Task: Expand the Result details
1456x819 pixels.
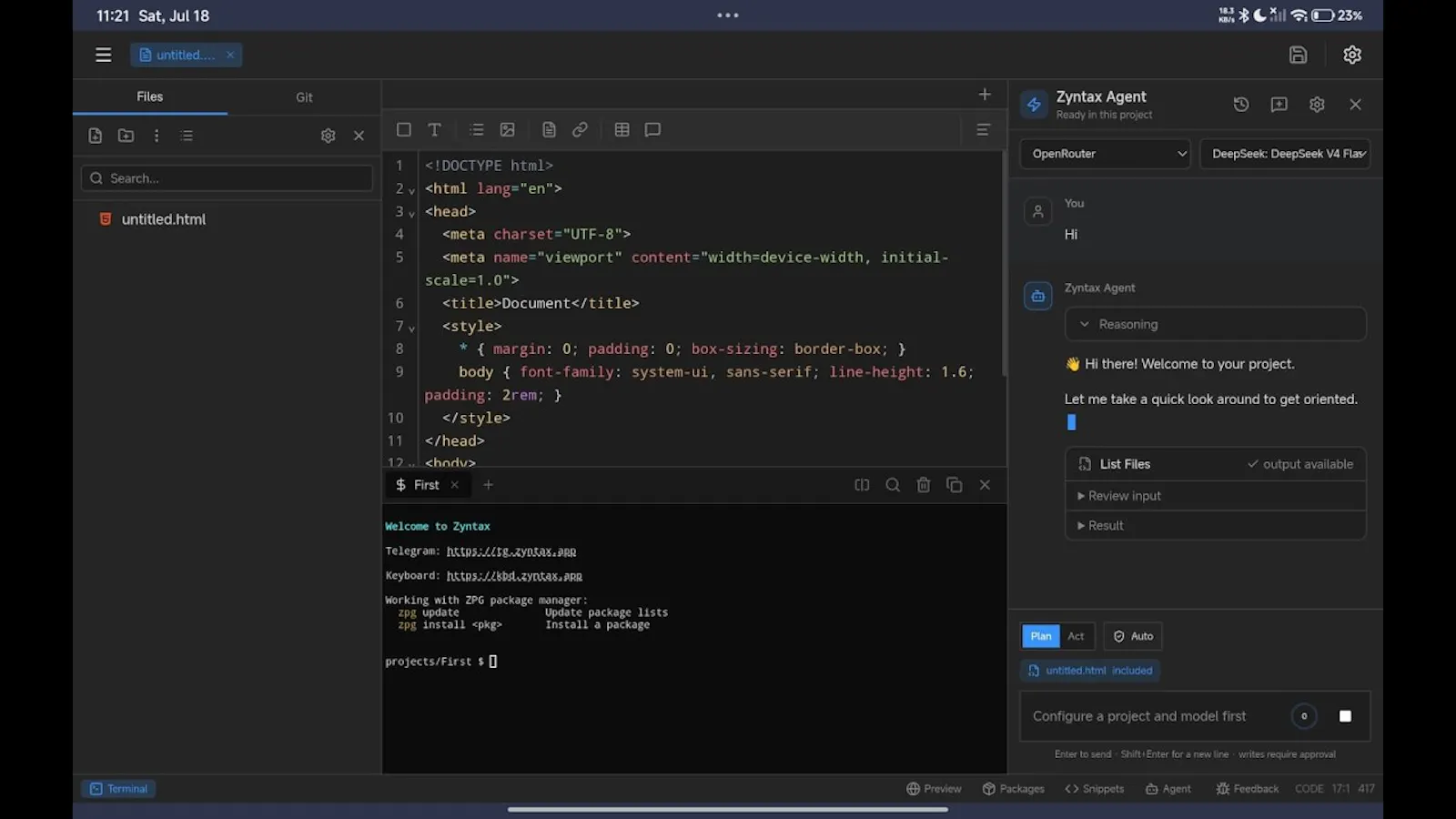Action: click(x=1216, y=526)
